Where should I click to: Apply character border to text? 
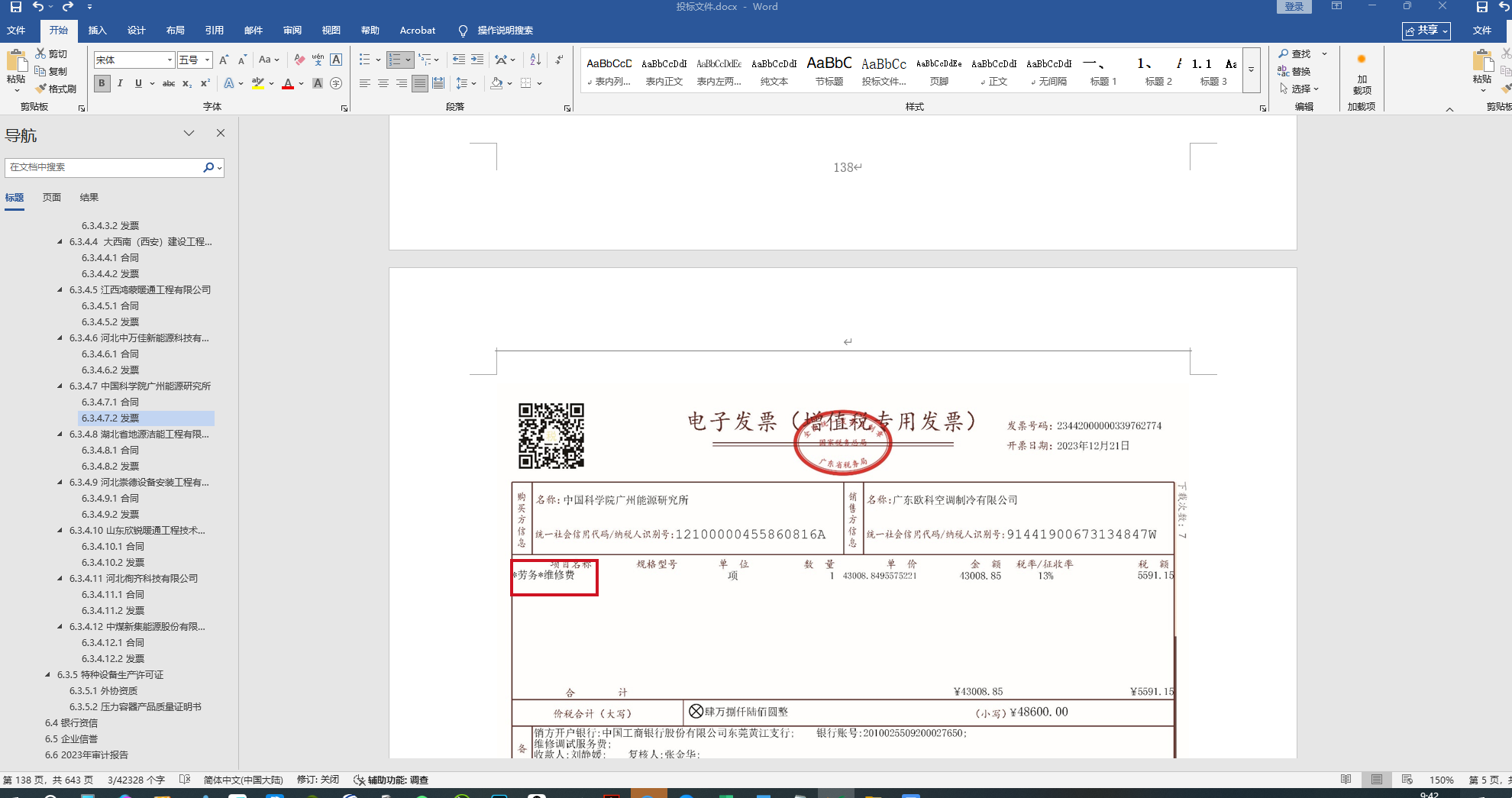point(336,60)
